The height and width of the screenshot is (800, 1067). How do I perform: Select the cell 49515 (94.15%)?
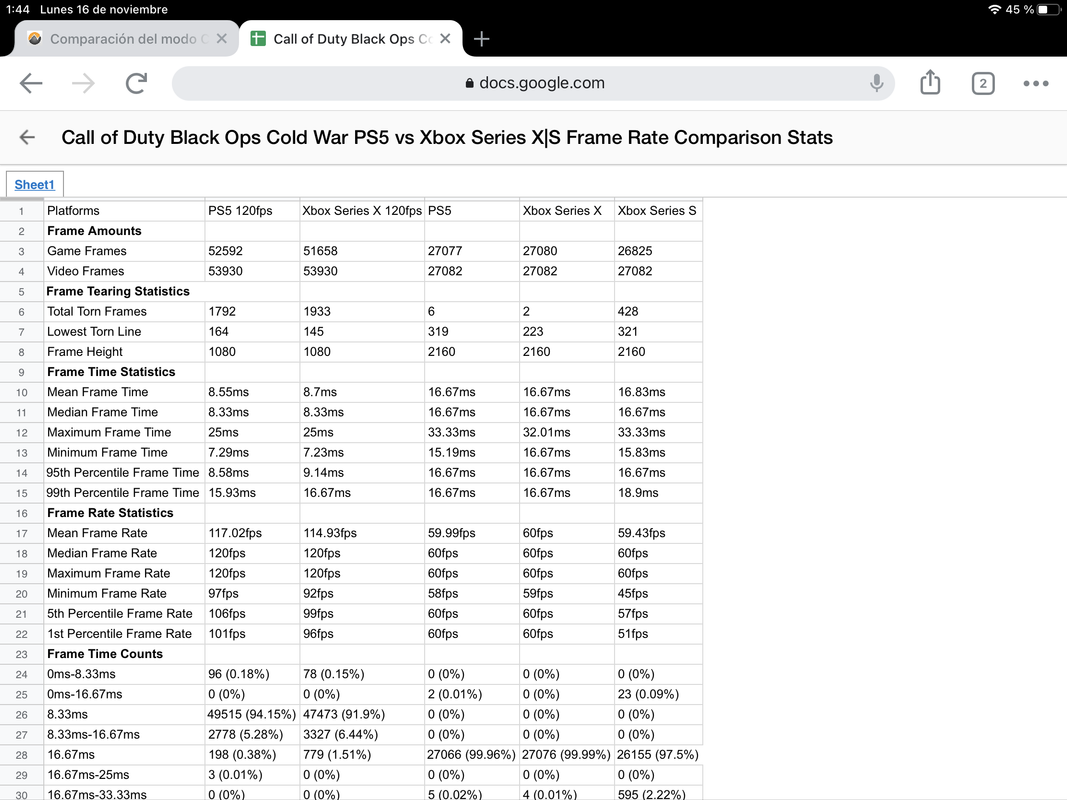[252, 714]
